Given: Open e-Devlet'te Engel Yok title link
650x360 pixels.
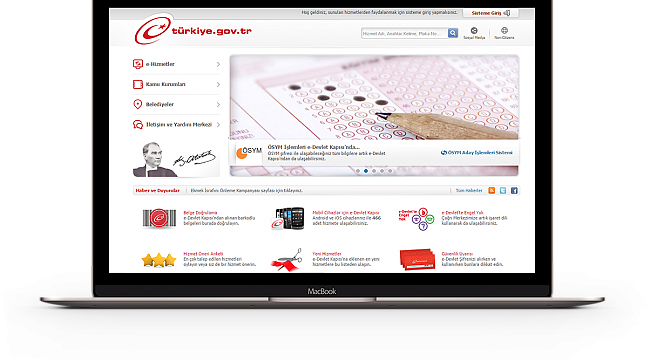Looking at the screenshot, I should (462, 212).
